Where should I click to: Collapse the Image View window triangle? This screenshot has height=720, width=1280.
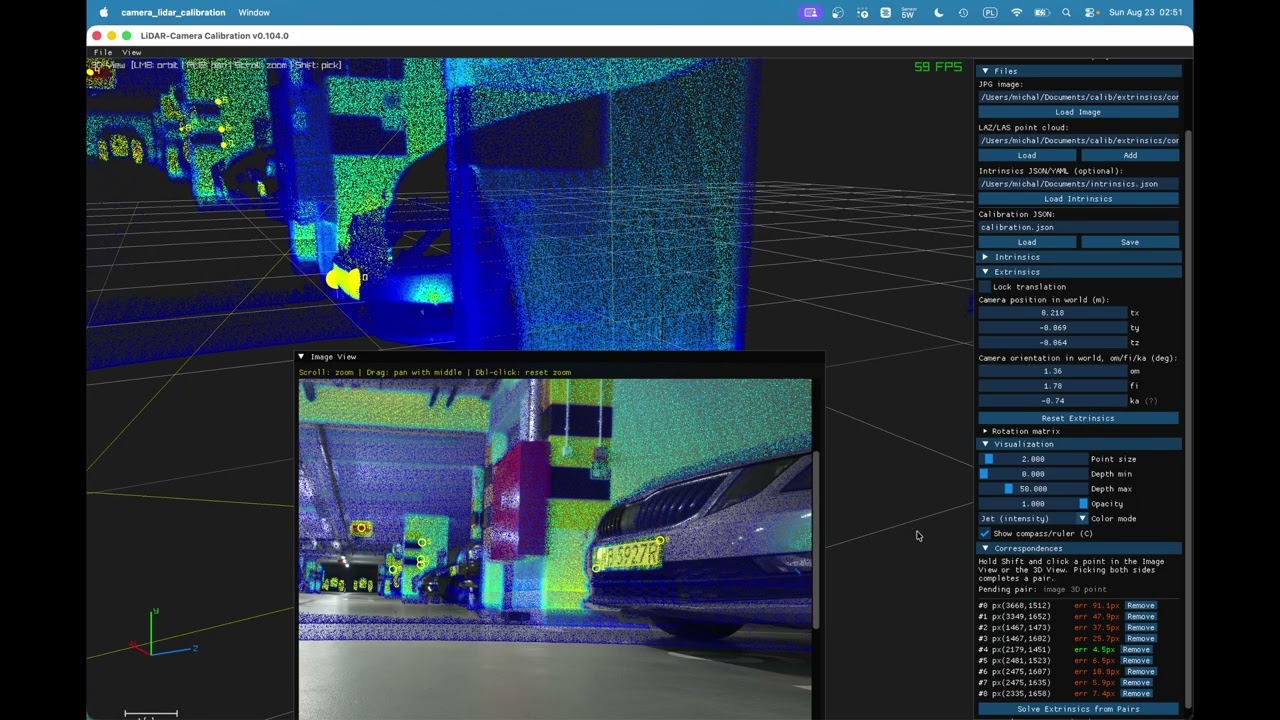pyautogui.click(x=301, y=356)
